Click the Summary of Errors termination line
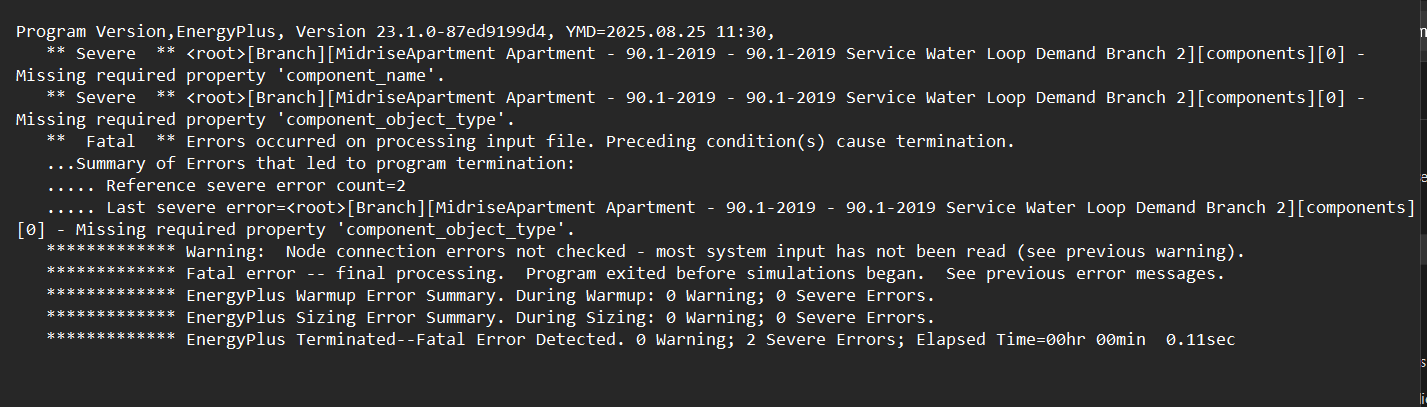This screenshot has width=1427, height=407. point(311,164)
